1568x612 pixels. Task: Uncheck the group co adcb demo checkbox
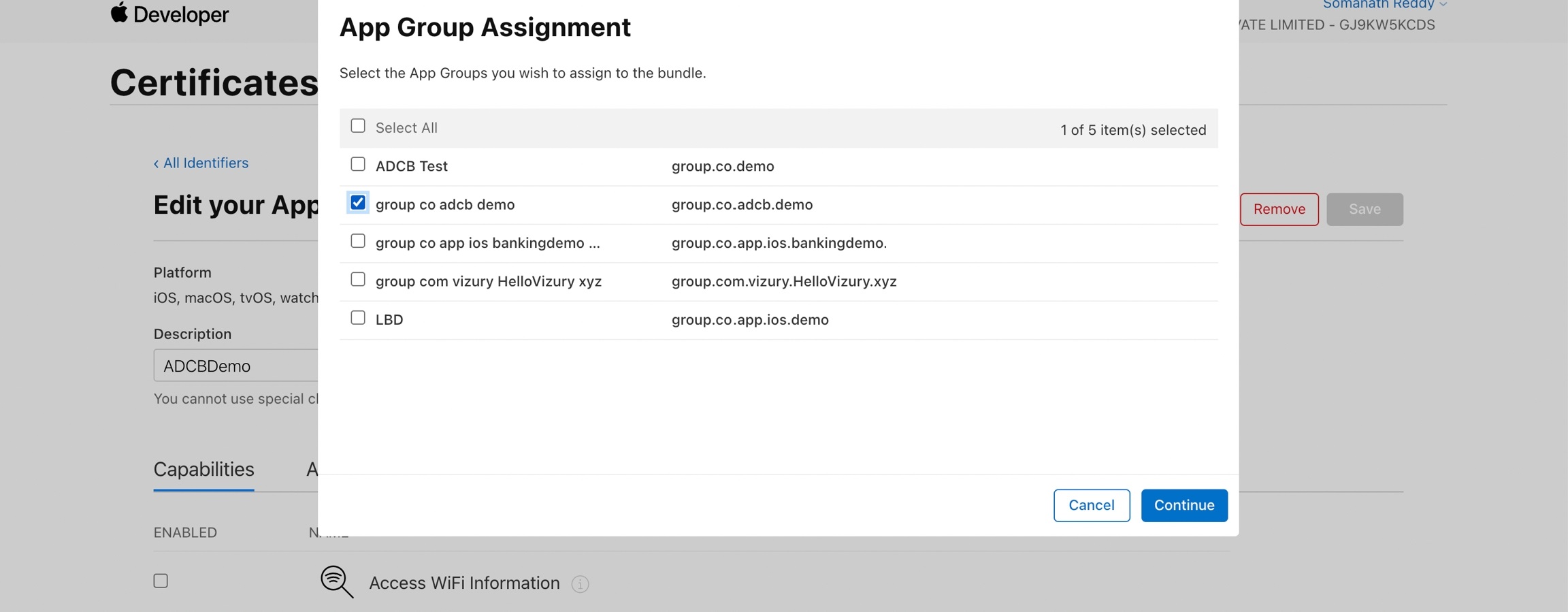tap(358, 203)
